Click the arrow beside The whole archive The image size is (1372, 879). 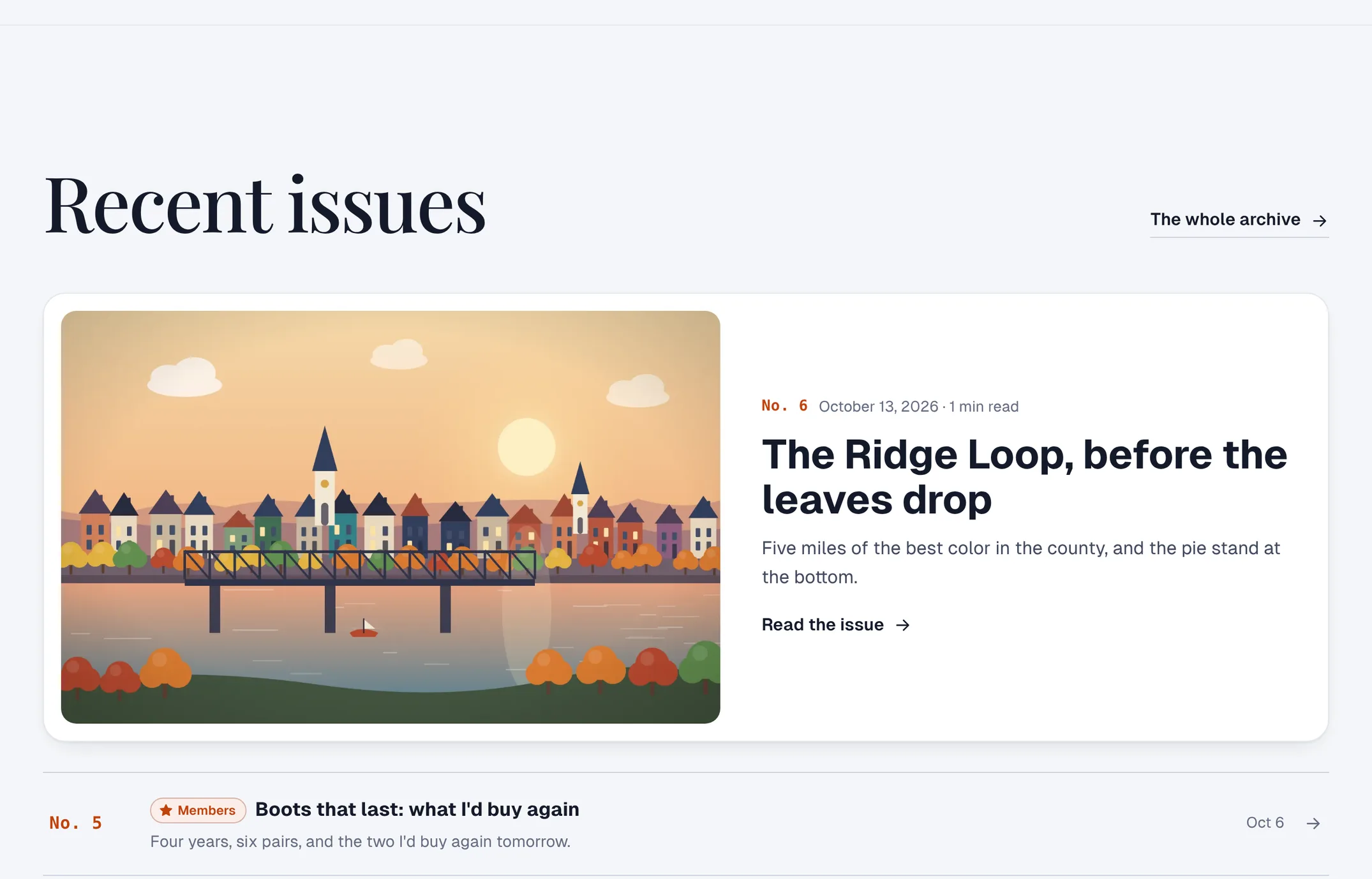coord(1320,221)
